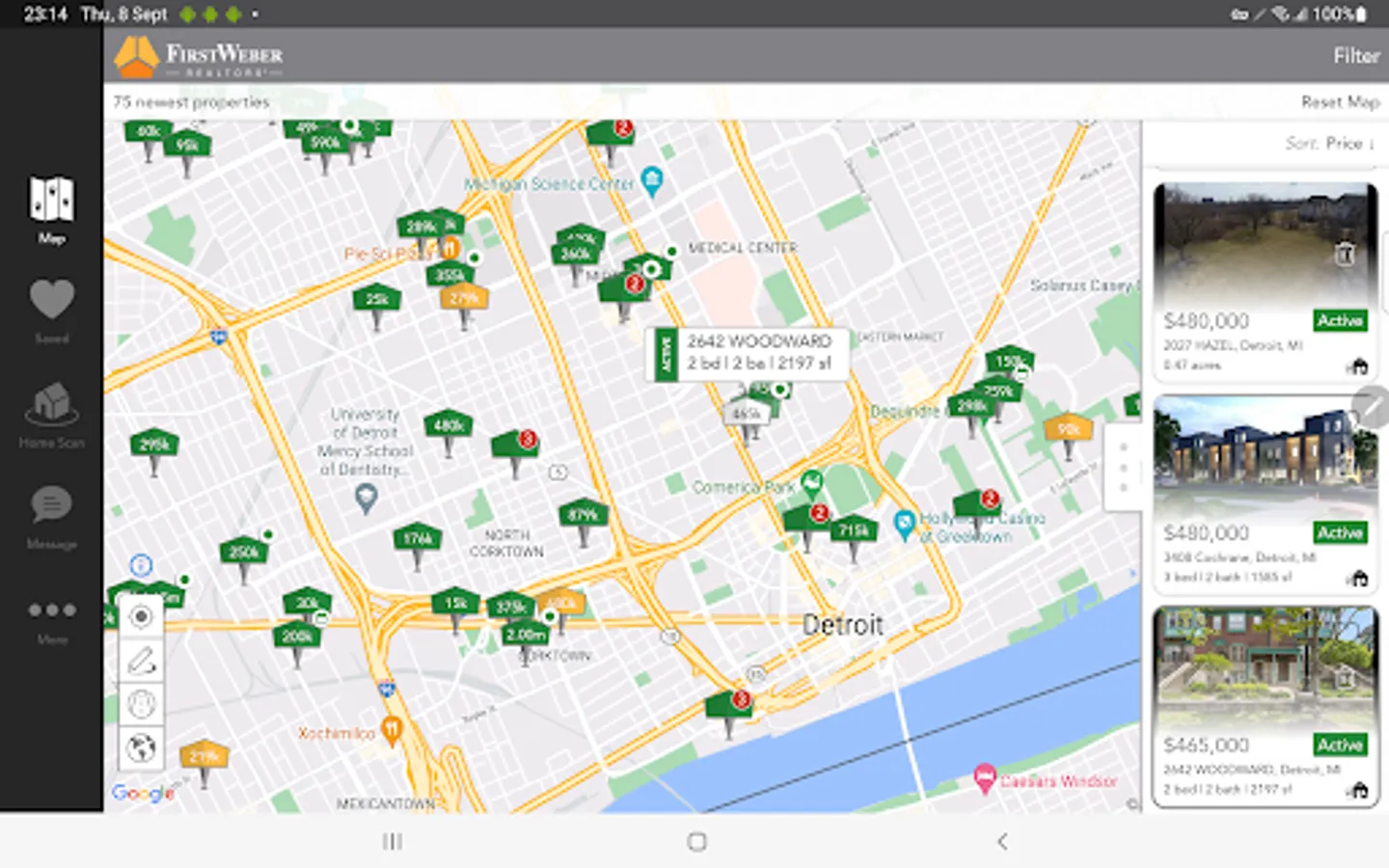This screenshot has width=1389, height=868.
Task: Open Home Scan in sidebar
Action: pyautogui.click(x=52, y=414)
